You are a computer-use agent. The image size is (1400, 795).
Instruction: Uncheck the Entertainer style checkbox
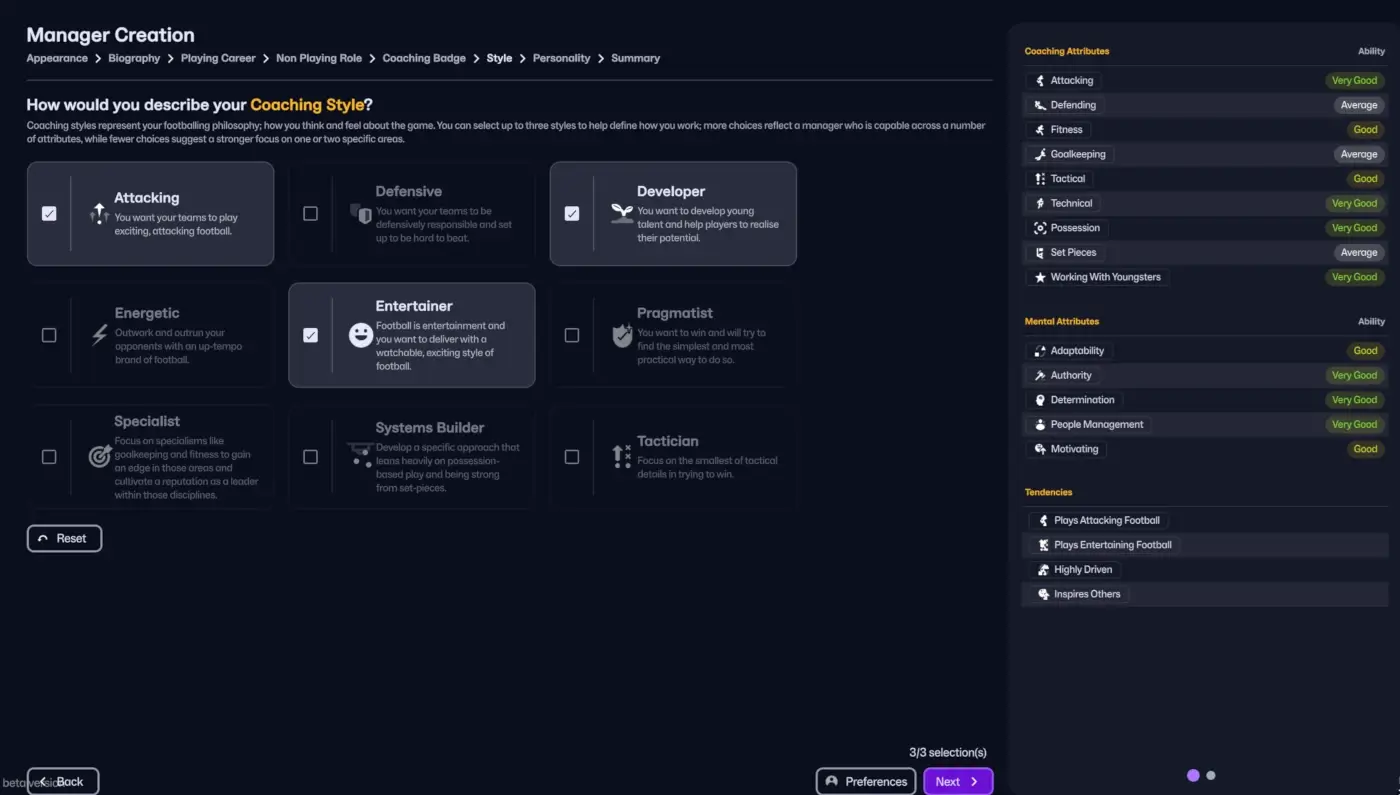click(310, 335)
